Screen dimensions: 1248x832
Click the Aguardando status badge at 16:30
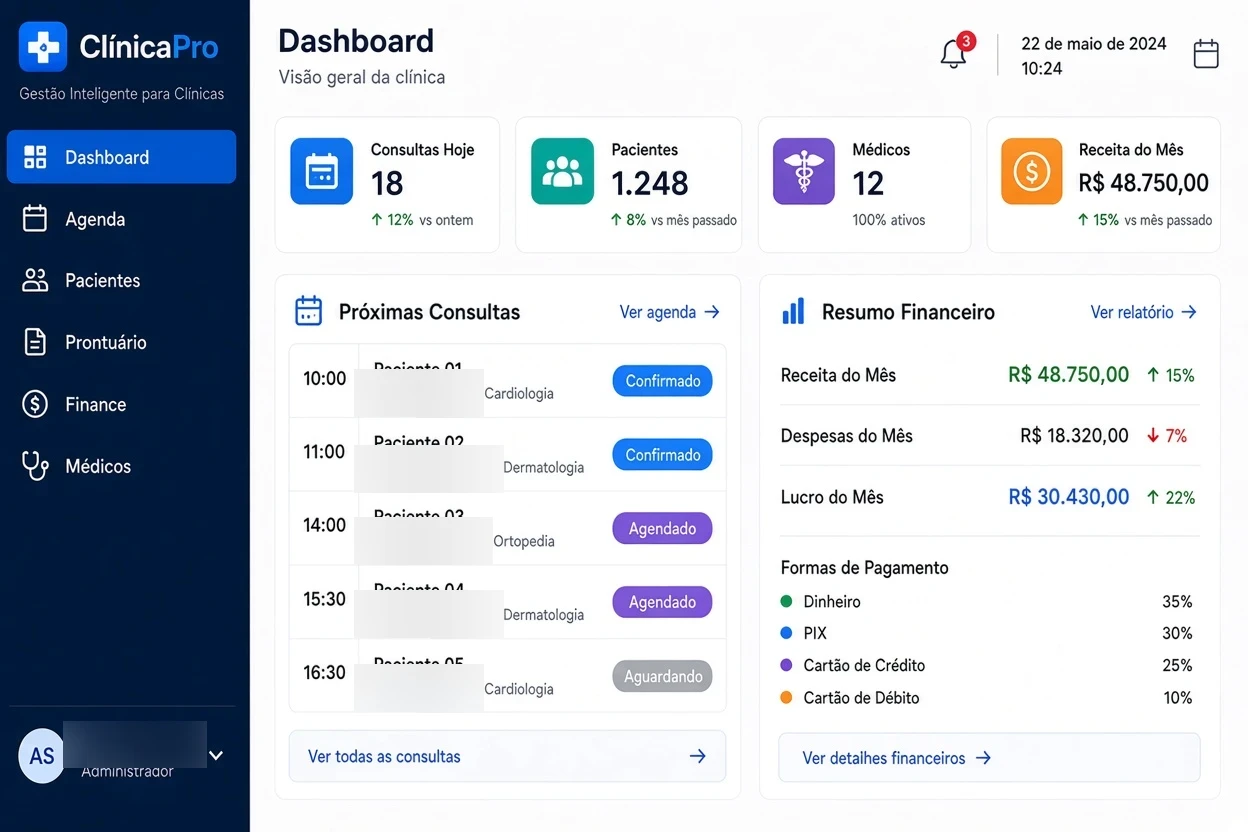[x=662, y=676]
